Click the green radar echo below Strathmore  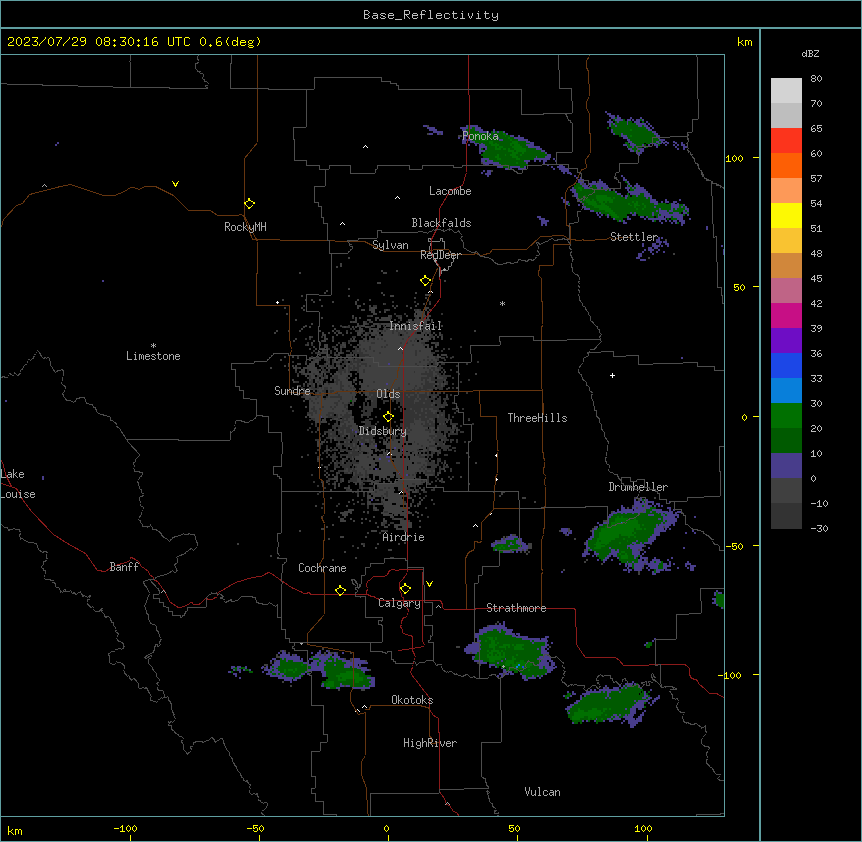(511, 650)
